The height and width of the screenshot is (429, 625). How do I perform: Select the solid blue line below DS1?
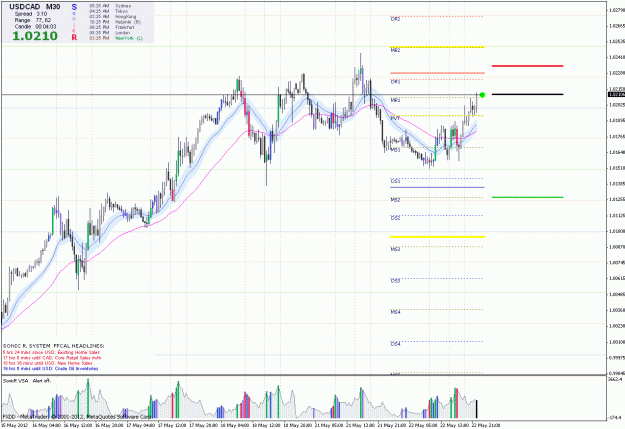coord(437,187)
